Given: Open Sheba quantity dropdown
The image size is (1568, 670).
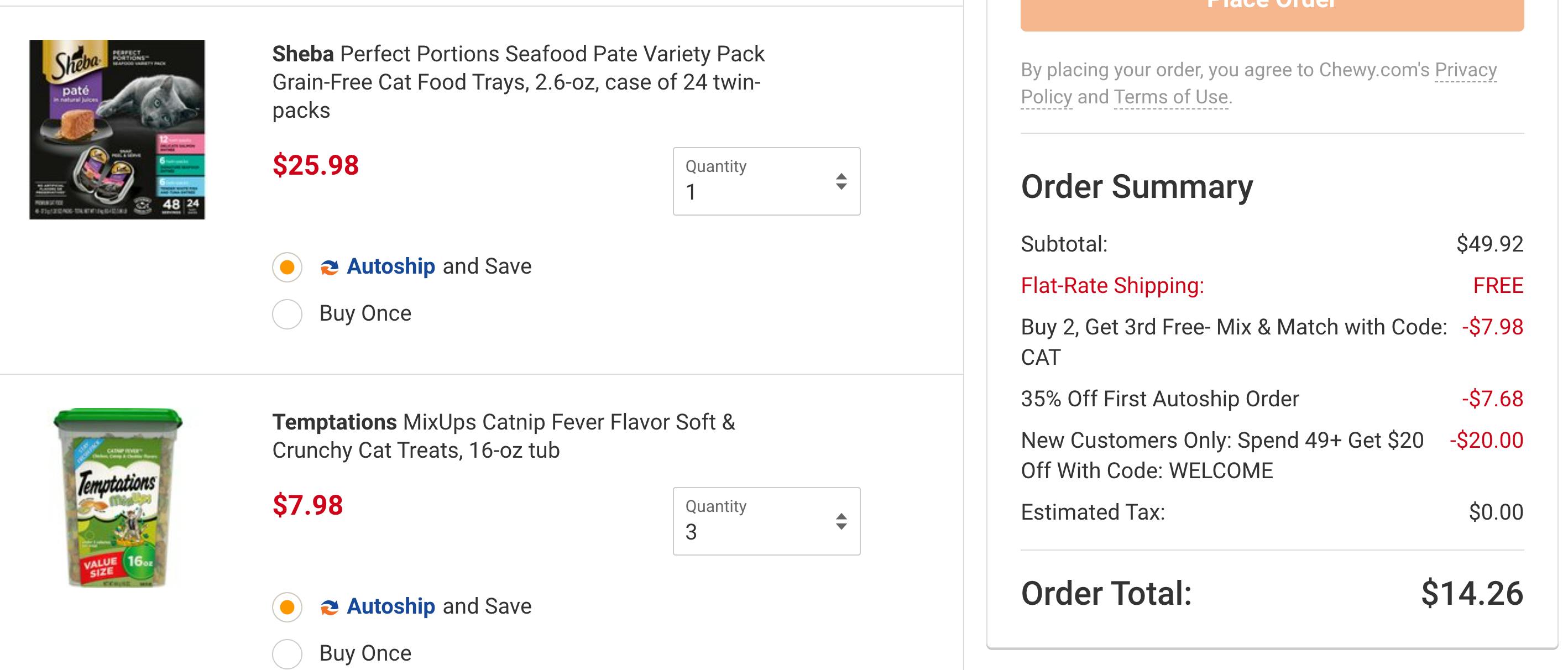Looking at the screenshot, I should [766, 181].
